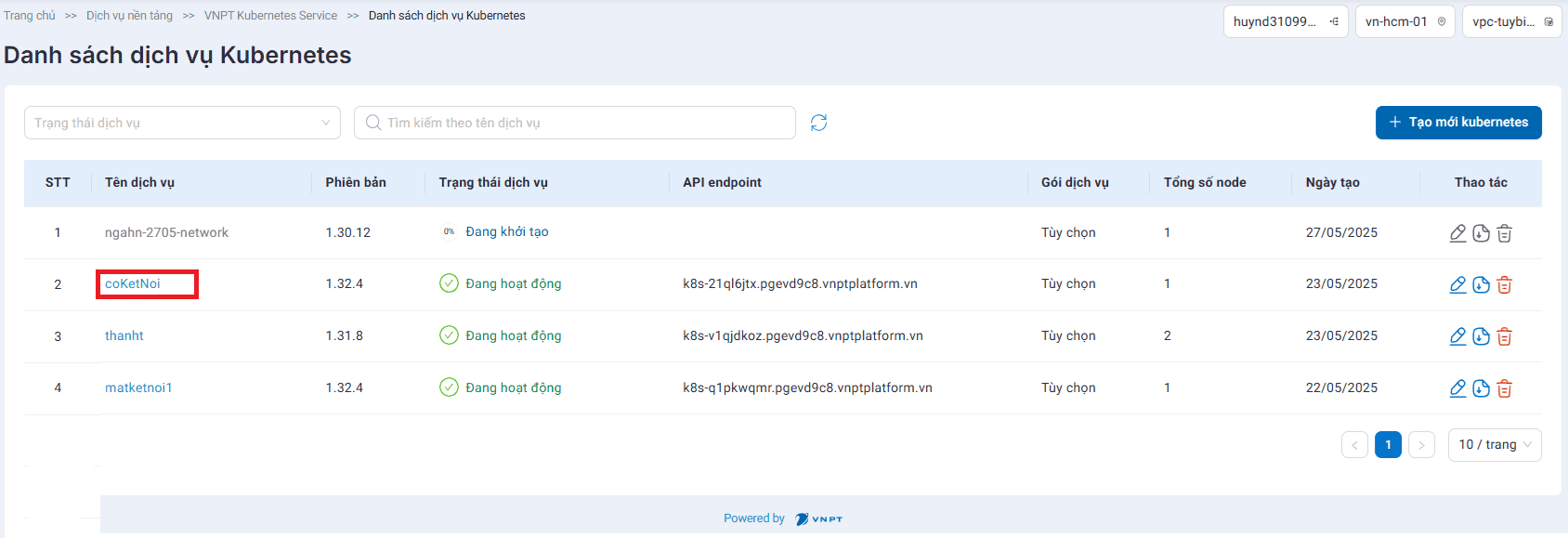The height and width of the screenshot is (538, 1568).
Task: Click the edit pencil icon for thanht
Action: 1457,336
